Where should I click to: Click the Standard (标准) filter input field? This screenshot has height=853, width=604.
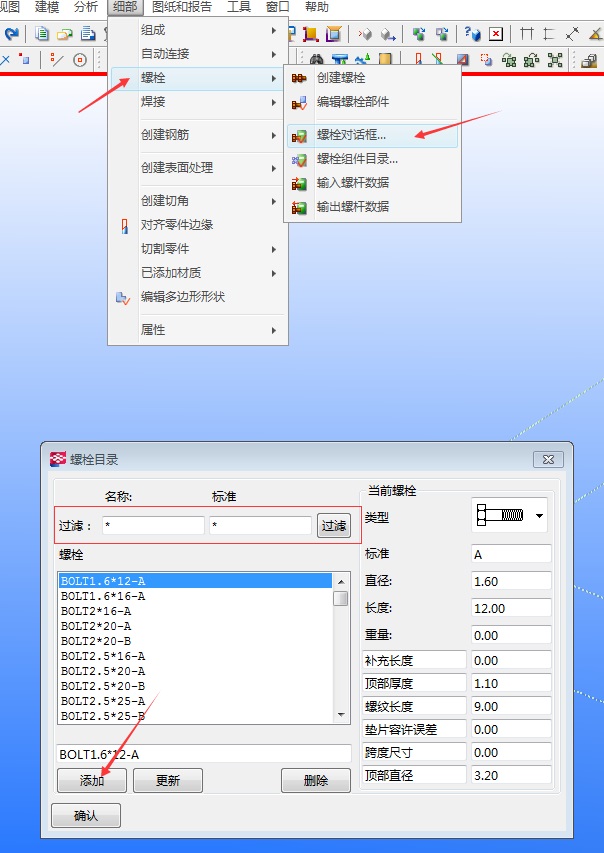point(260,526)
